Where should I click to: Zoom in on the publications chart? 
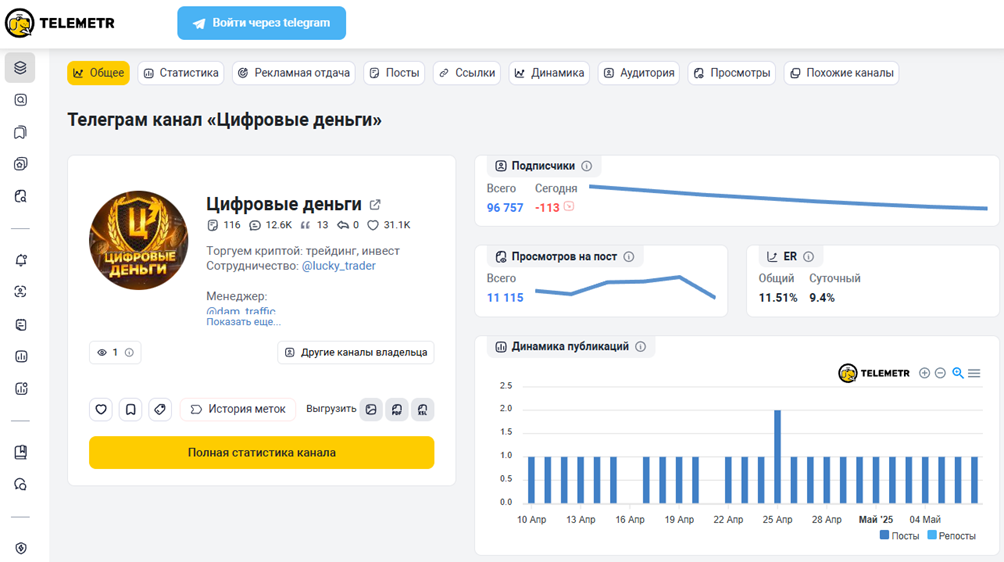[924, 373]
